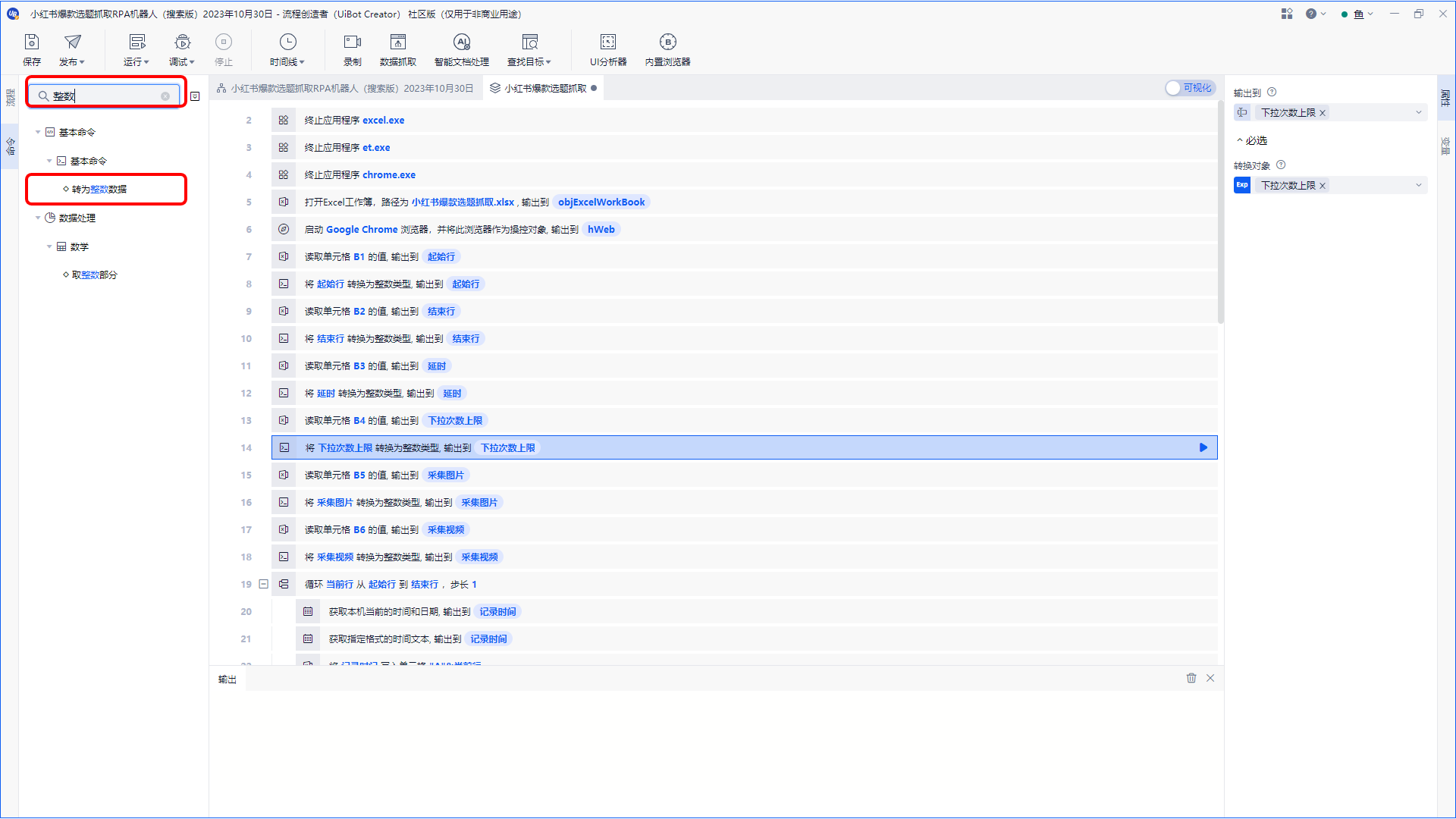This screenshot has width=1456, height=819.
Task: Click playback arrow on line 14
Action: click(x=1204, y=447)
